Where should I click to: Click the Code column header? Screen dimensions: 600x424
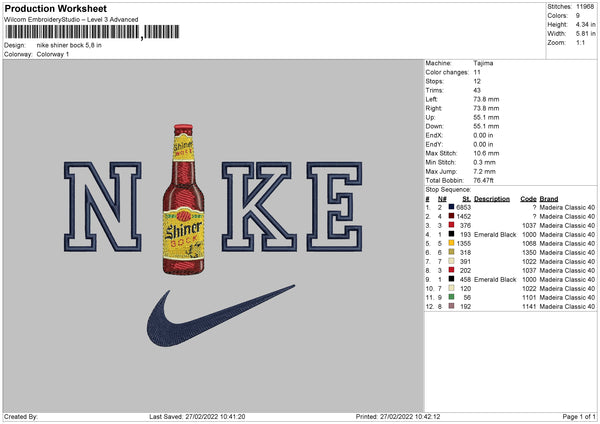(528, 199)
